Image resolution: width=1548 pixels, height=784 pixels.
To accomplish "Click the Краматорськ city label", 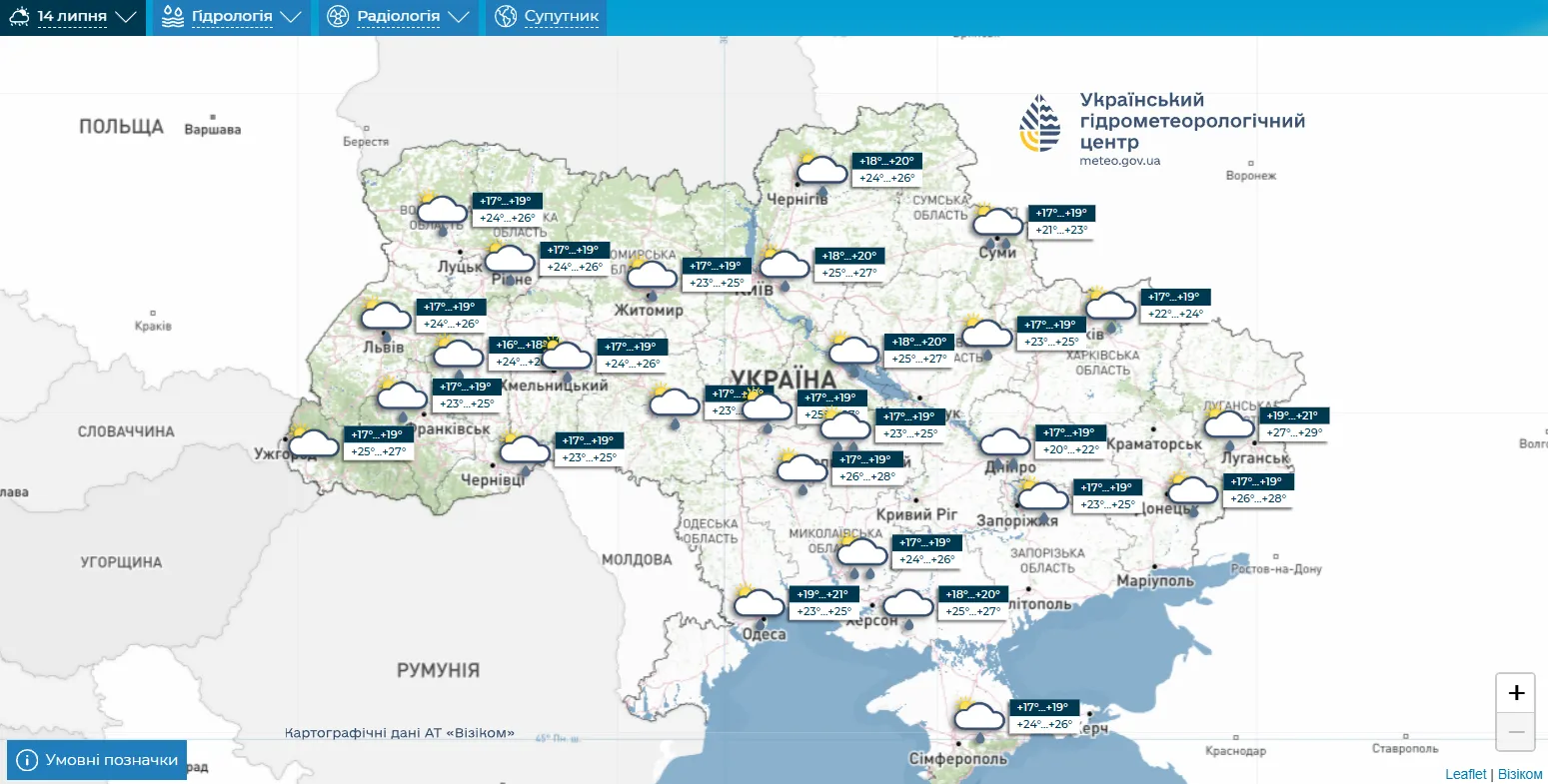I will (1154, 444).
